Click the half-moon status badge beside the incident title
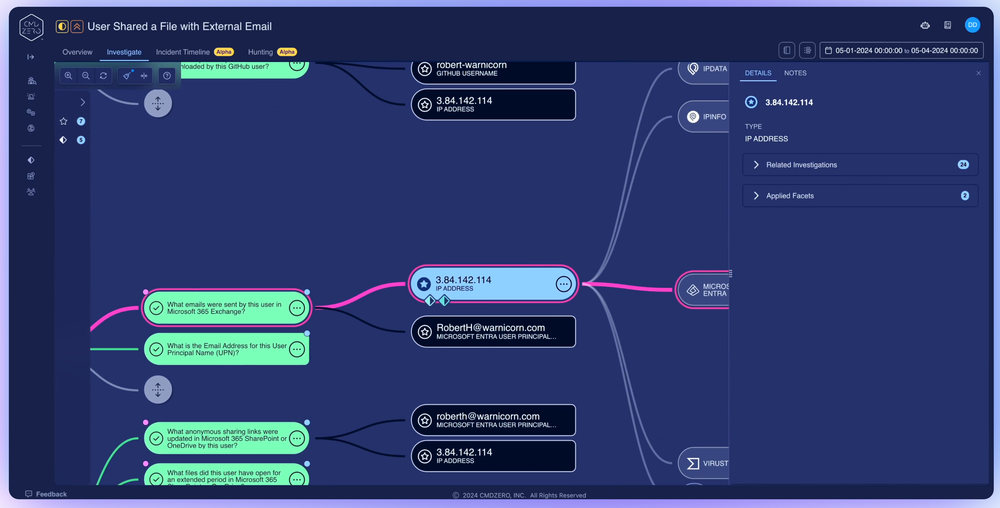This screenshot has width=1000, height=508. [62, 27]
